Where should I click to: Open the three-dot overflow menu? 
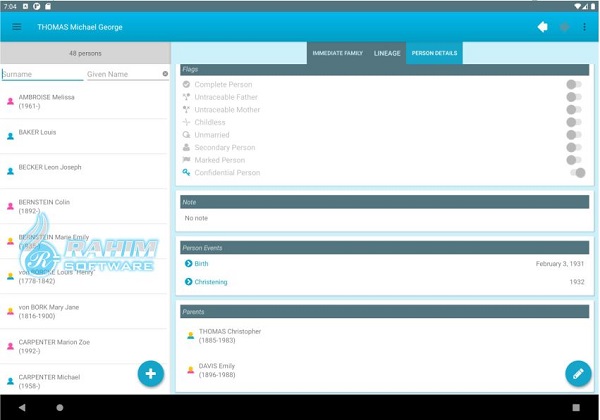click(584, 27)
